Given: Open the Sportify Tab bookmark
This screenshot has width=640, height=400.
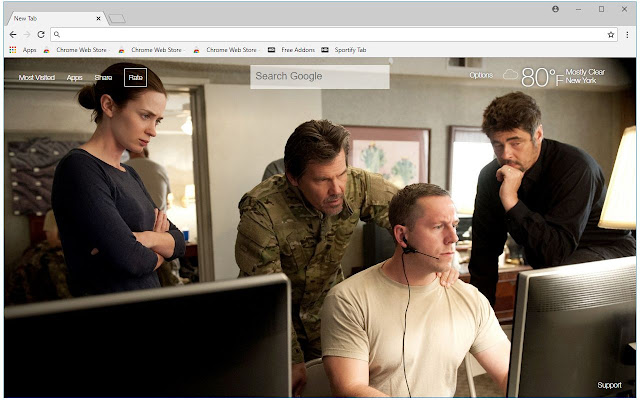Looking at the screenshot, I should pos(344,50).
